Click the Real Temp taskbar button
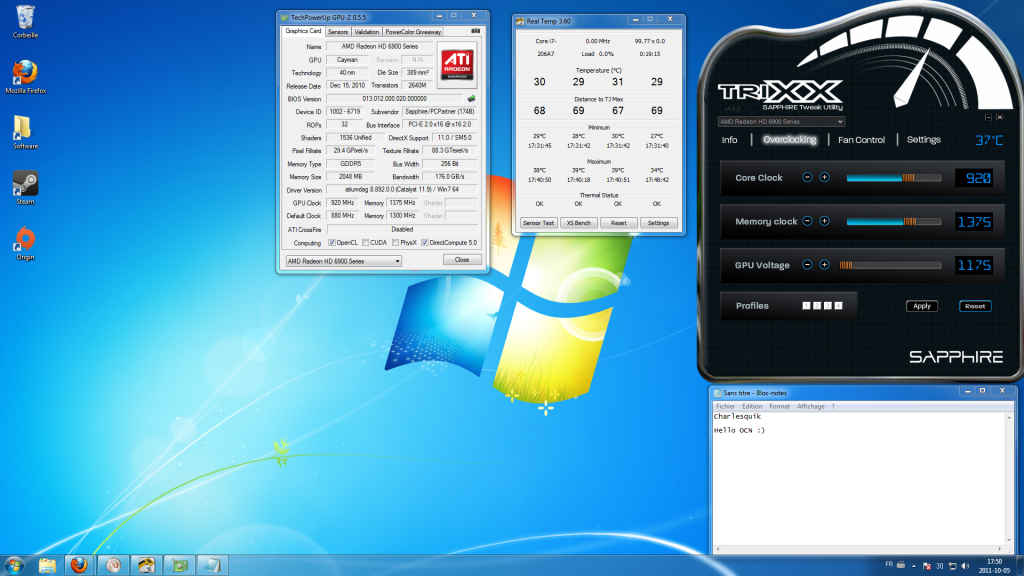Screen dimensions: 1024x576 (x=146, y=565)
